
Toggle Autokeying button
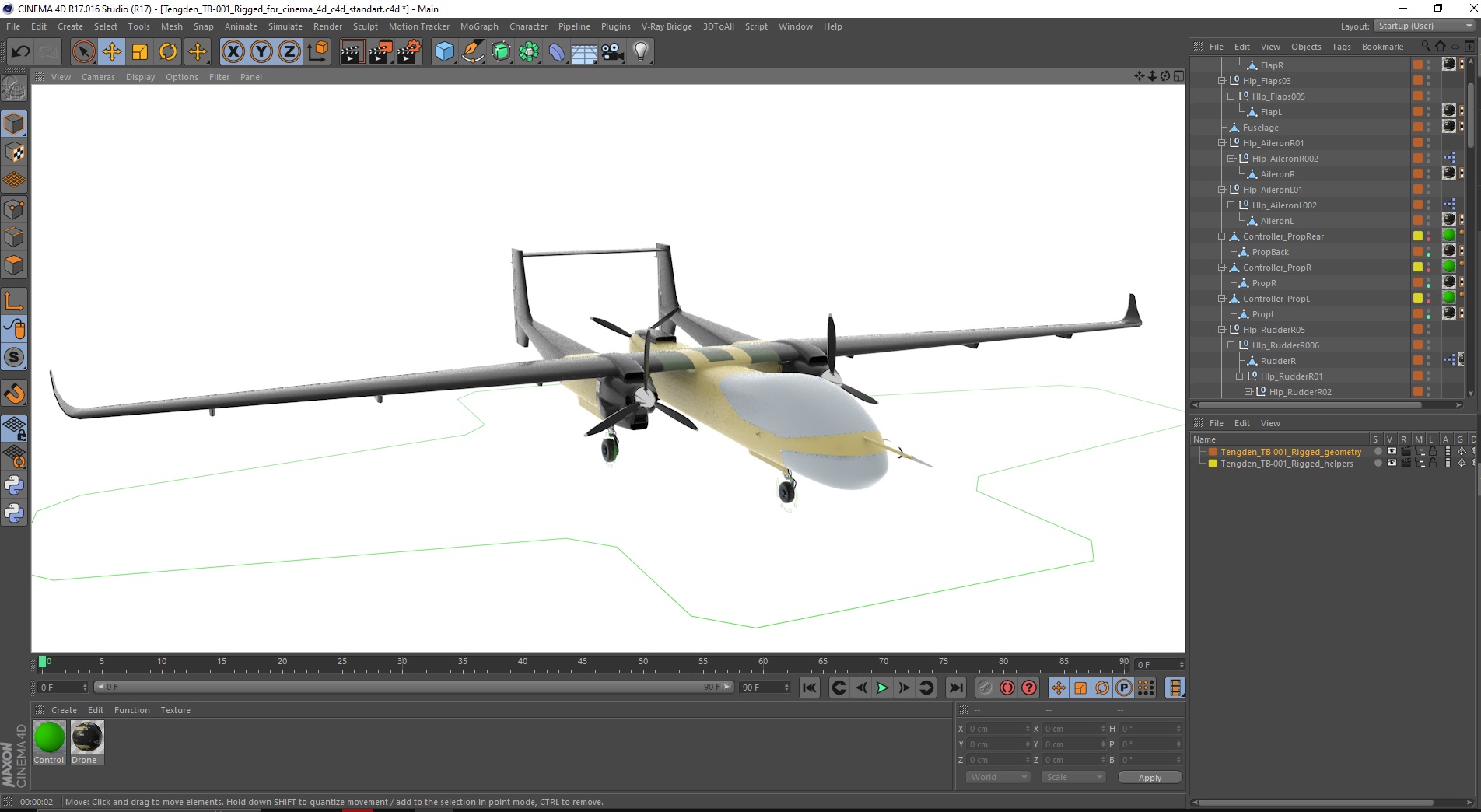tap(1007, 688)
